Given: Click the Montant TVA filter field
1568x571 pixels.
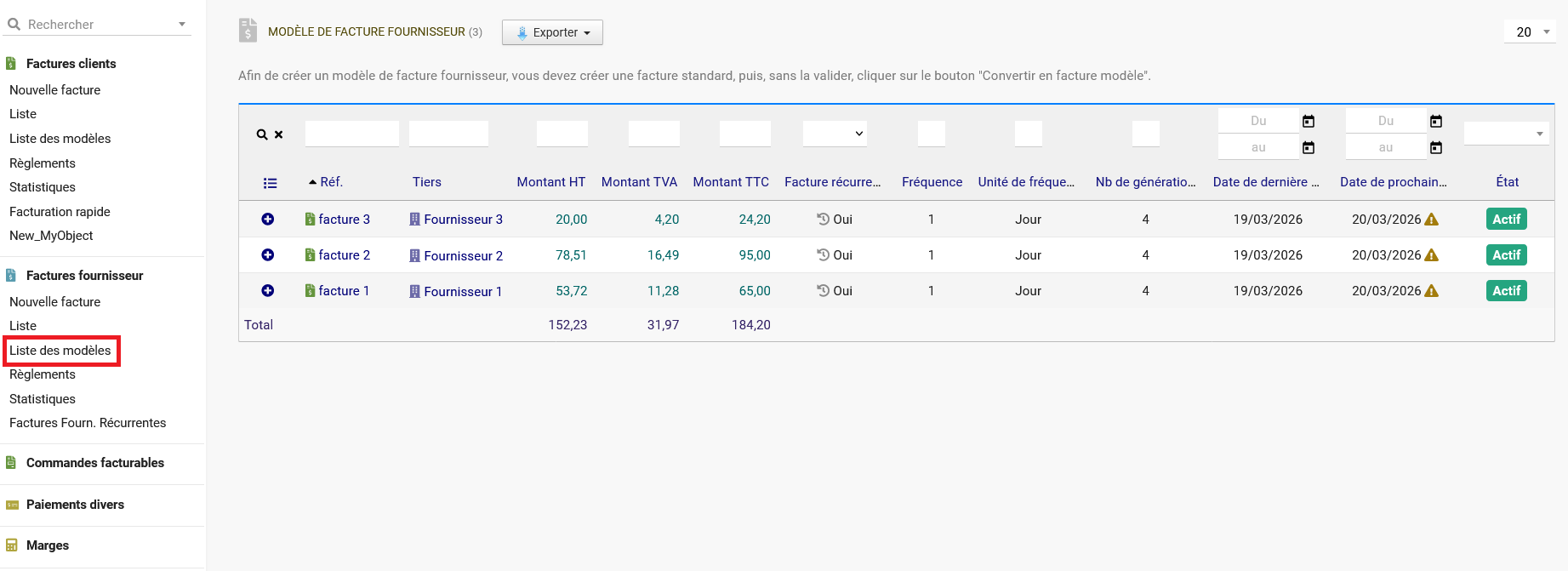Looking at the screenshot, I should [654, 134].
